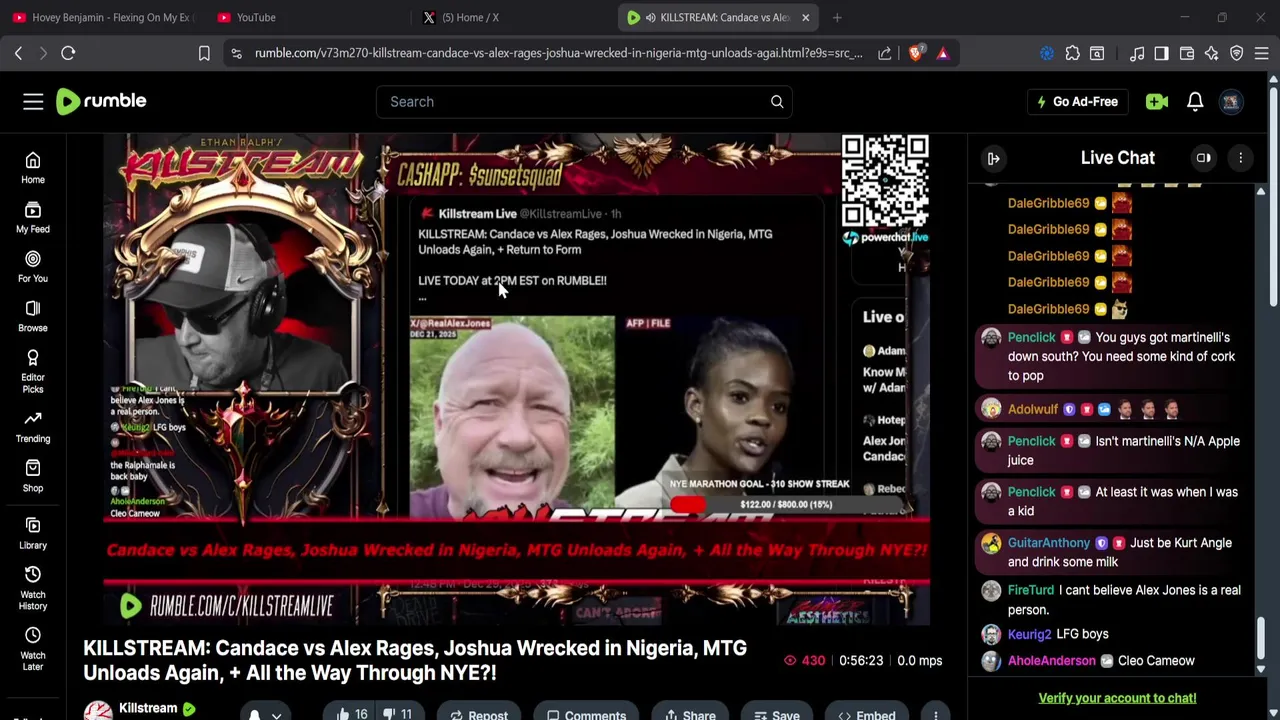The image size is (1280, 720).
Task: Switch to the X Home tab
Action: pos(510,17)
